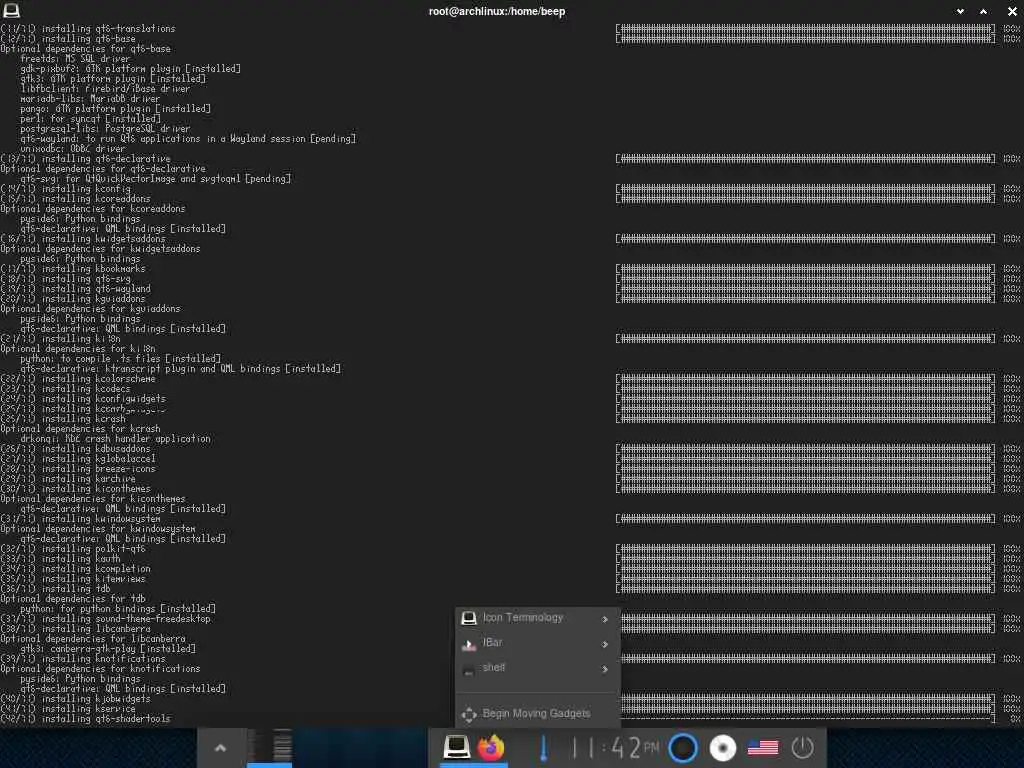Click "Optional dependencies for qt6-base"
Viewport: 1024px width, 768px height.
tap(86, 48)
